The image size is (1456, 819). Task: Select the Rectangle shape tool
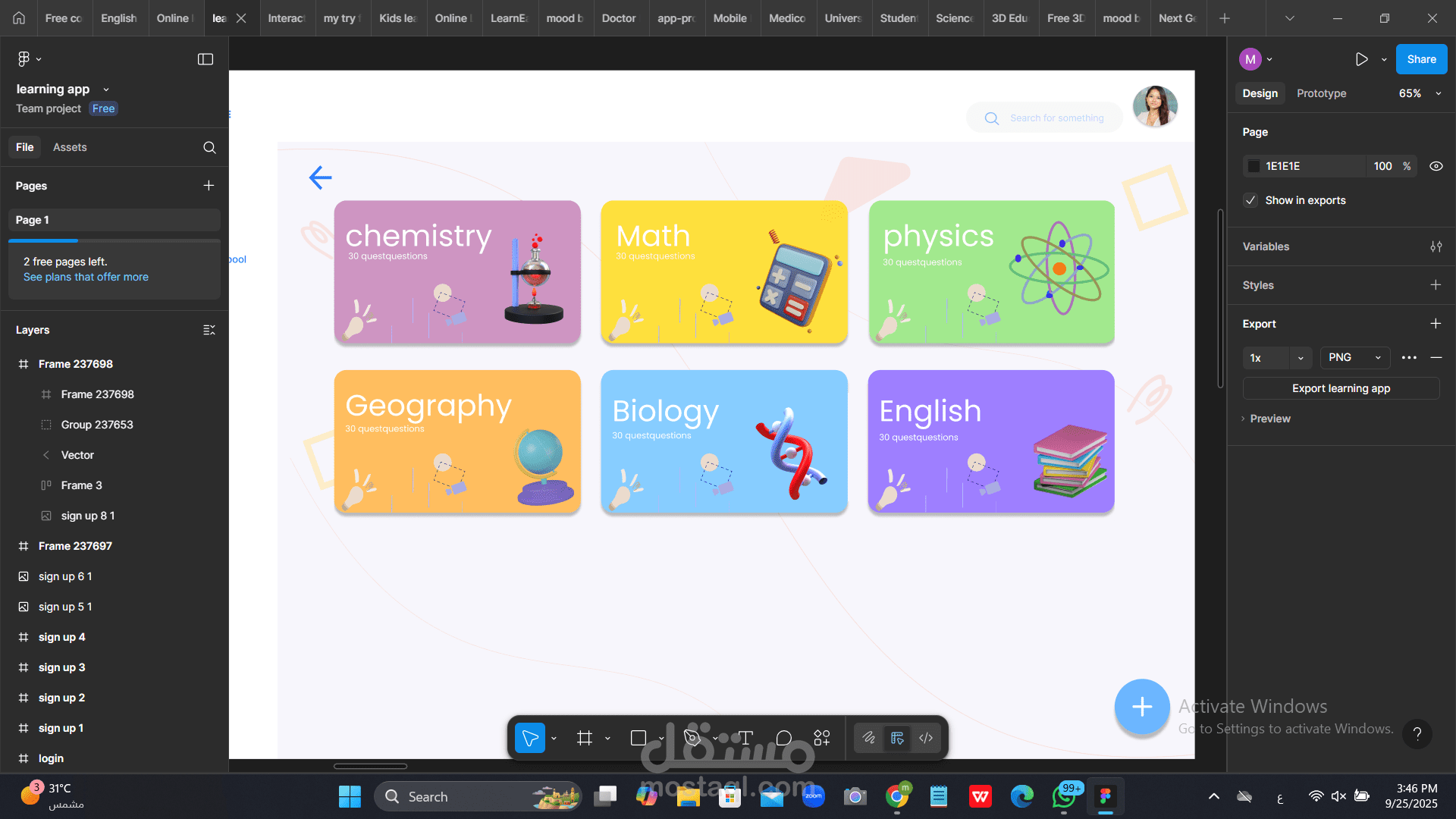[639, 738]
